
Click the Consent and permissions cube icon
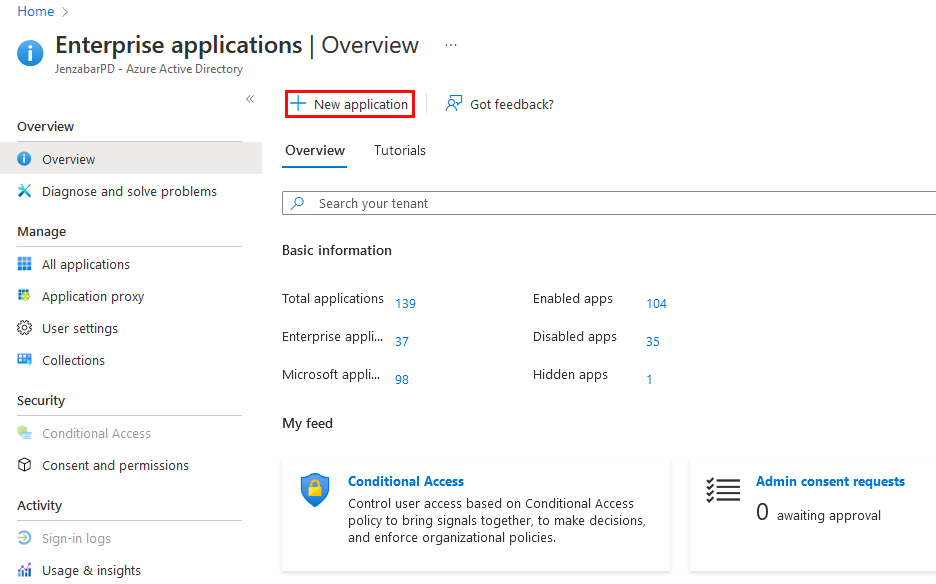coord(25,465)
